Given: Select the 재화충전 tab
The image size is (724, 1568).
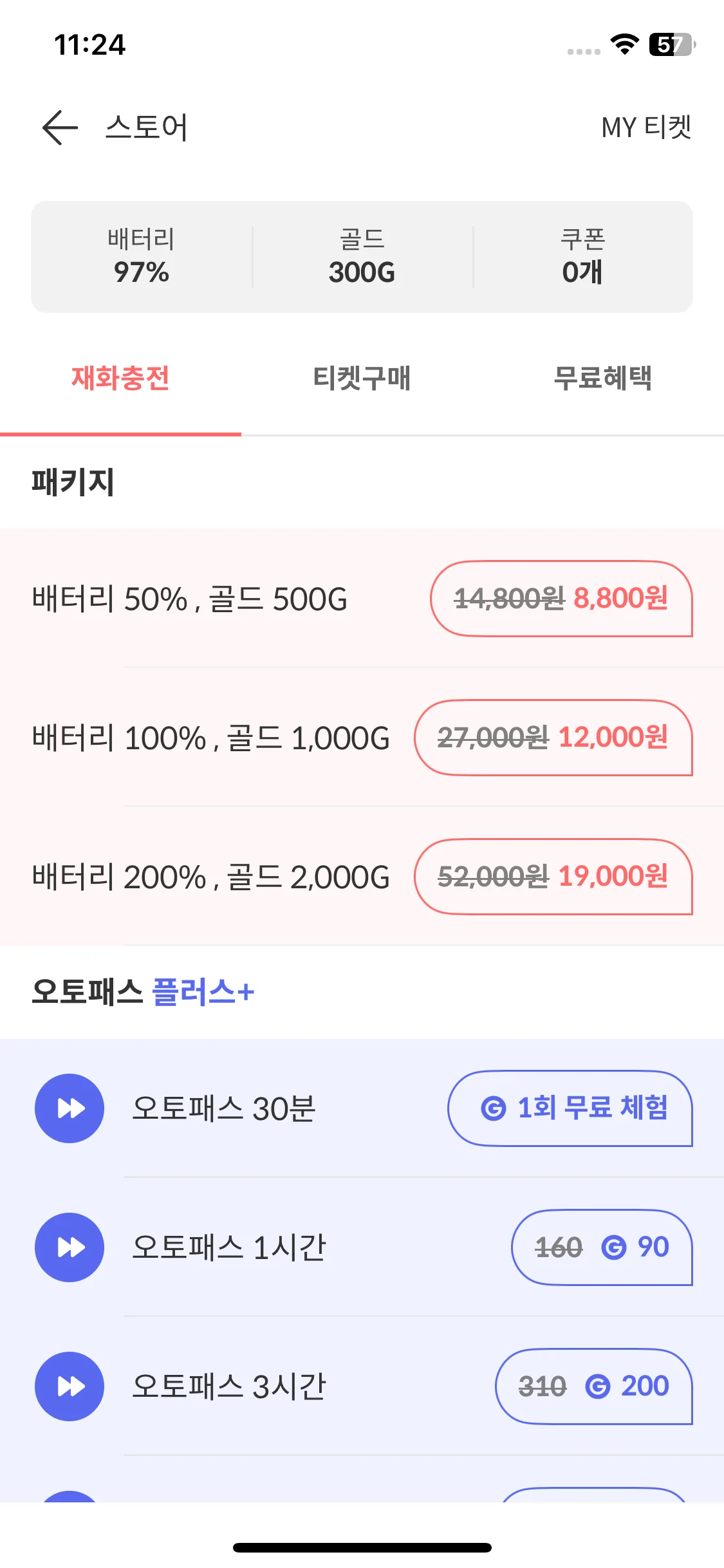Looking at the screenshot, I should (x=120, y=378).
